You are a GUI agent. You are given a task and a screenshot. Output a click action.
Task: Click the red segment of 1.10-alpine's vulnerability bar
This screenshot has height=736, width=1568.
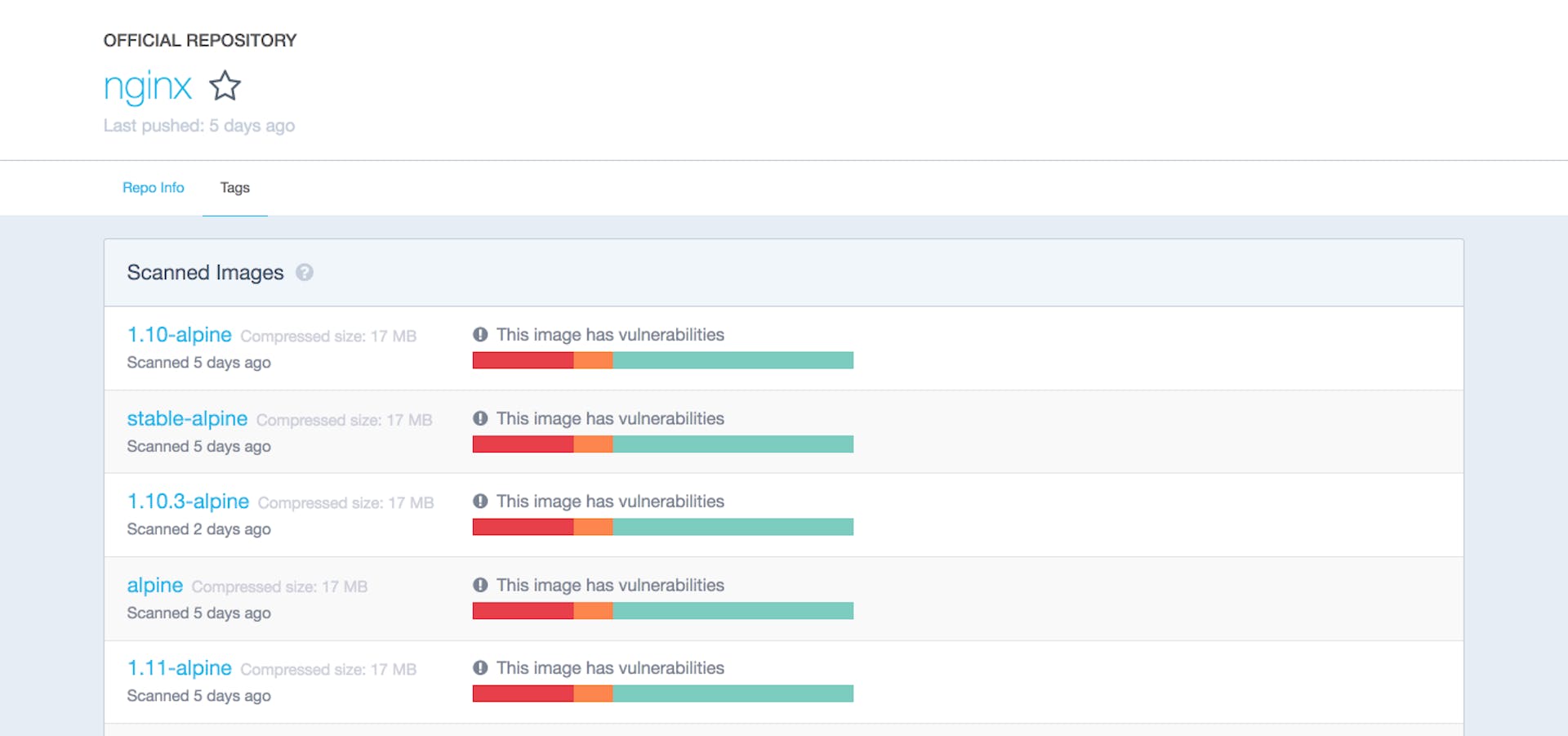(523, 360)
